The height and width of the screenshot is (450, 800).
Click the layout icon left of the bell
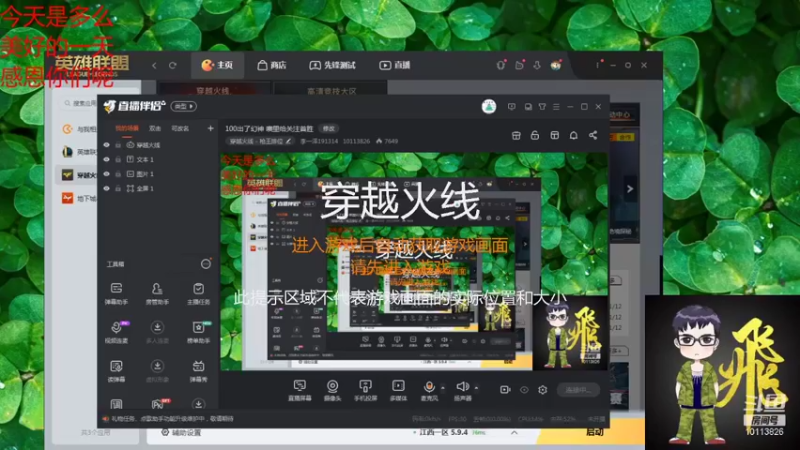(x=555, y=135)
